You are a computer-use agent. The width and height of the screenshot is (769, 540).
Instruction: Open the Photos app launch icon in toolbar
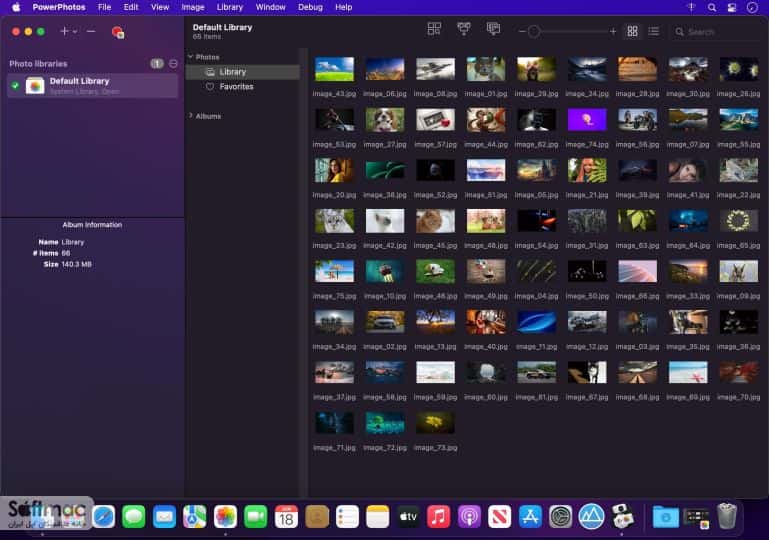tap(118, 32)
